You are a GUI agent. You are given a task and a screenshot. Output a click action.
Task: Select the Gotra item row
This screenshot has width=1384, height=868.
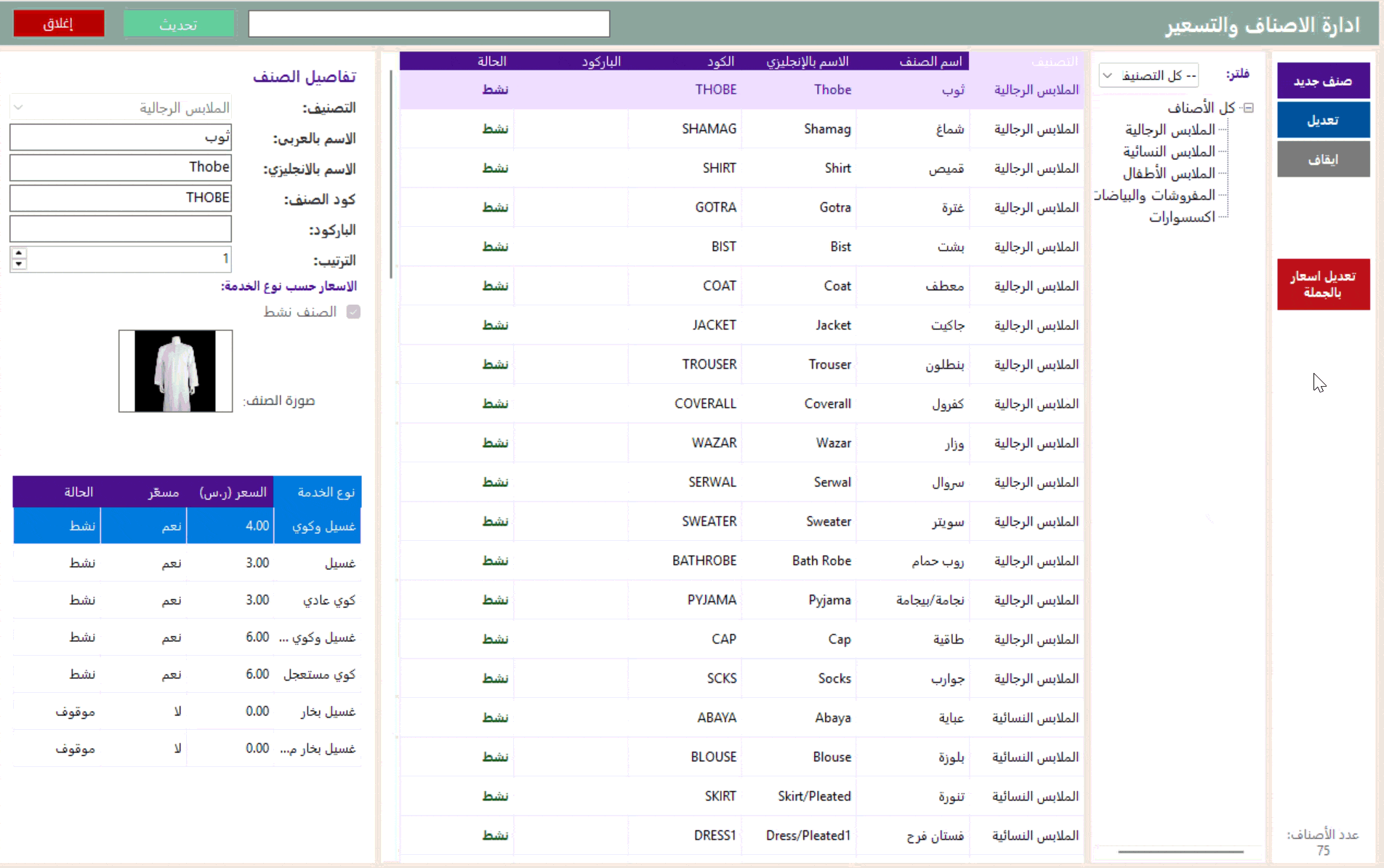[741, 207]
